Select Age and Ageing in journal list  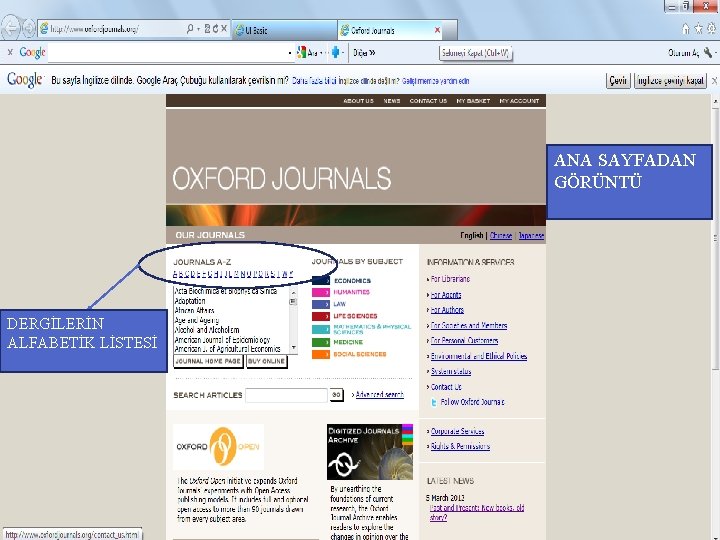[x=197, y=321]
